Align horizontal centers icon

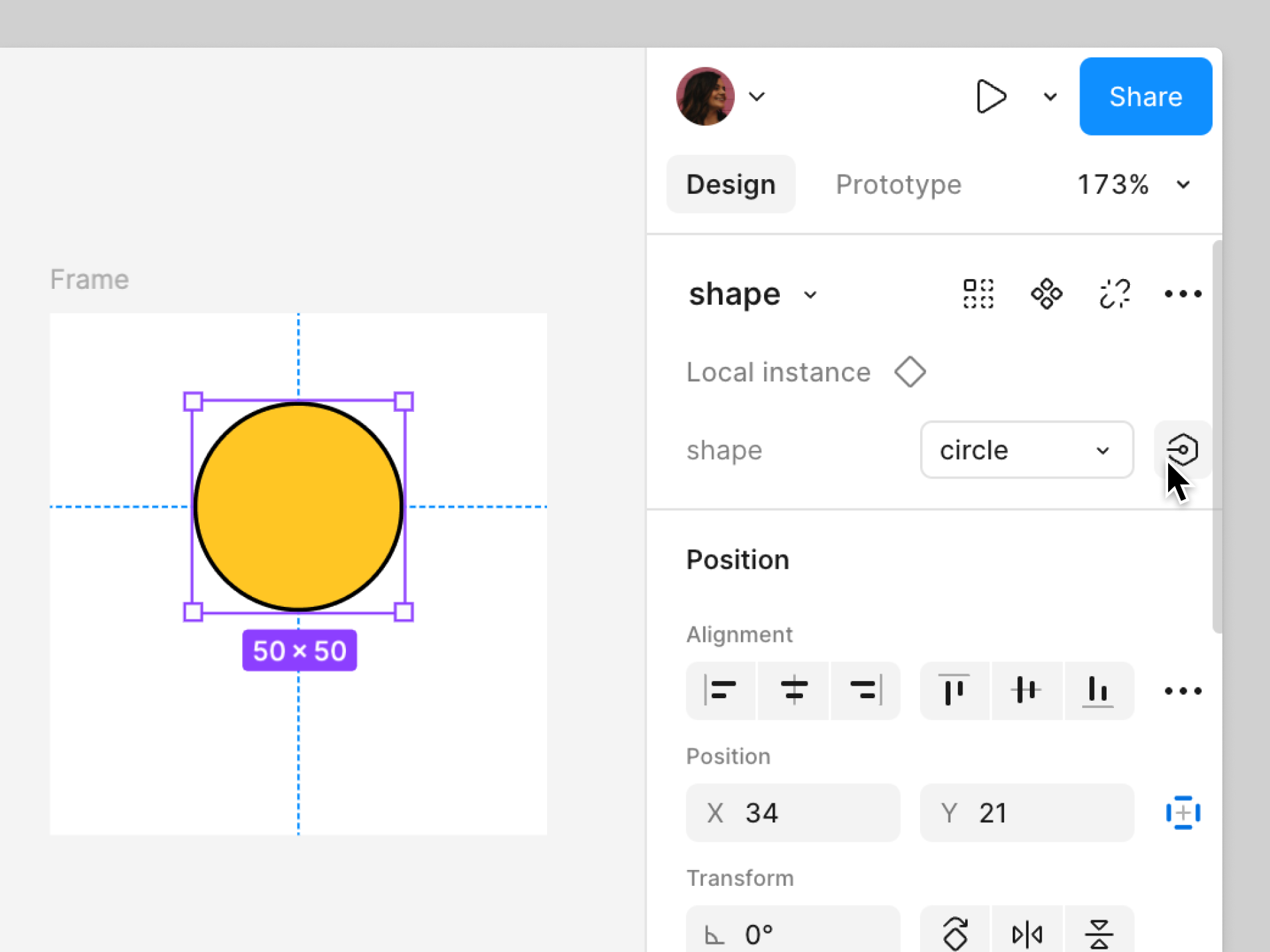tap(794, 691)
